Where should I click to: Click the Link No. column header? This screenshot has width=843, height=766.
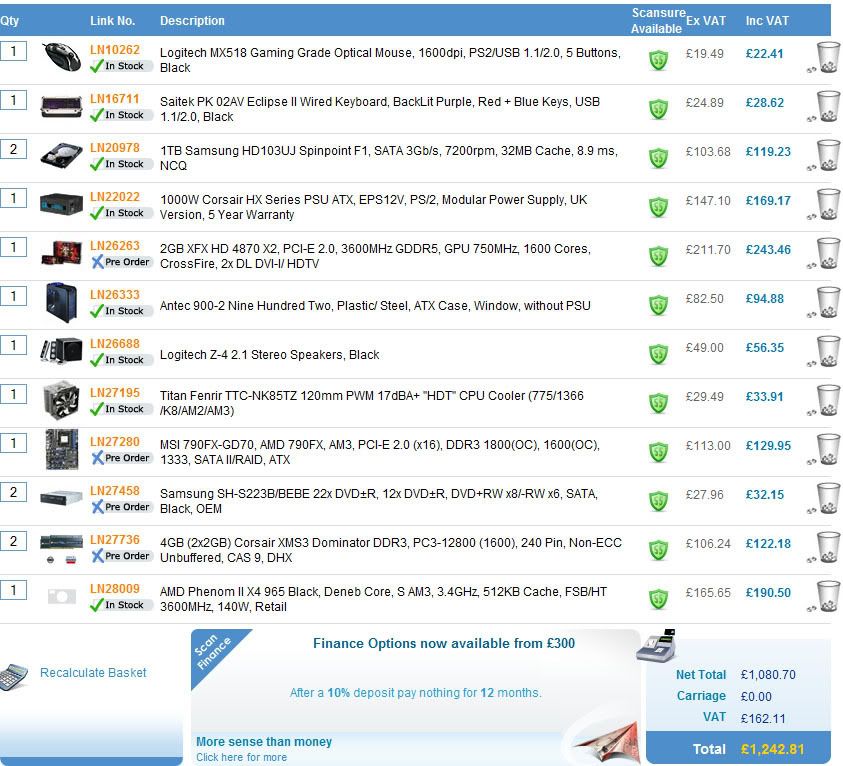(x=112, y=21)
